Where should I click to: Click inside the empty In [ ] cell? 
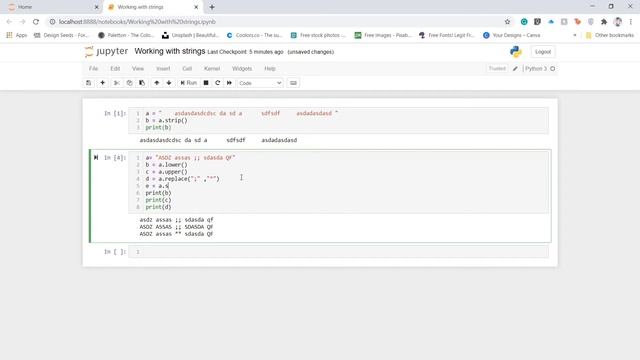(338, 252)
